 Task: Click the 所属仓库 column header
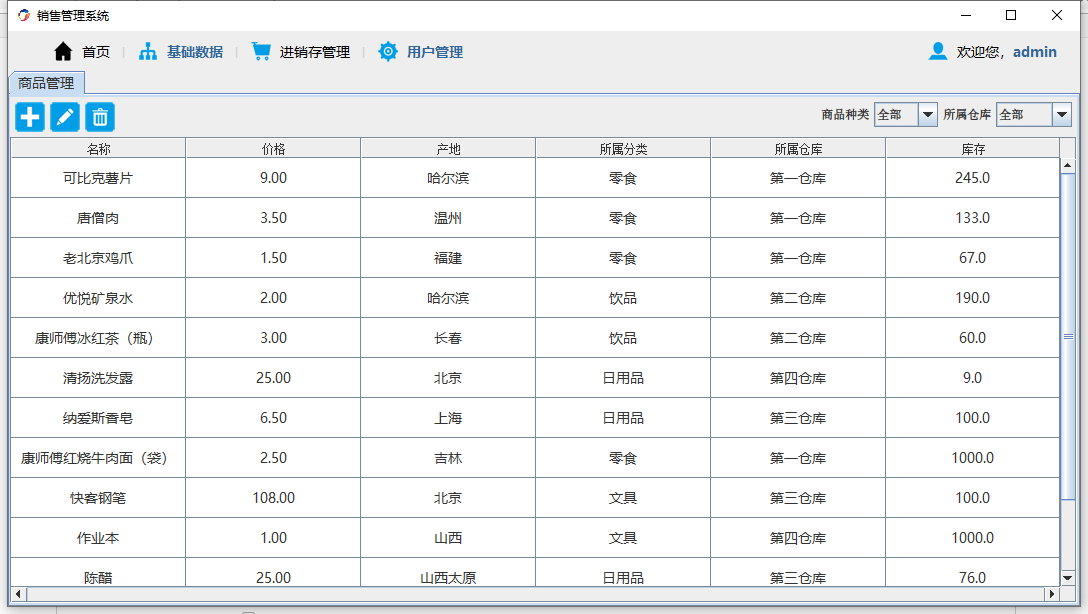(x=798, y=148)
